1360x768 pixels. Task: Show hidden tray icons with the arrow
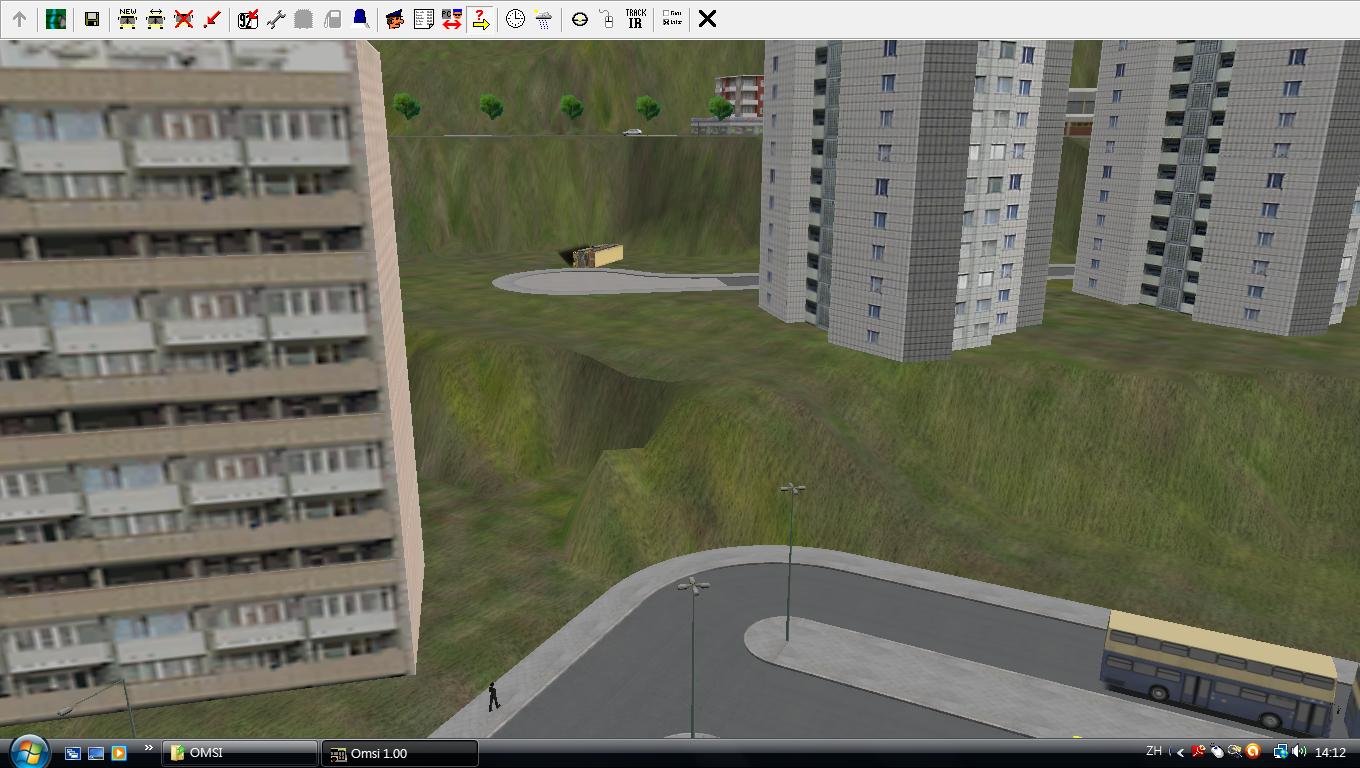point(1181,753)
